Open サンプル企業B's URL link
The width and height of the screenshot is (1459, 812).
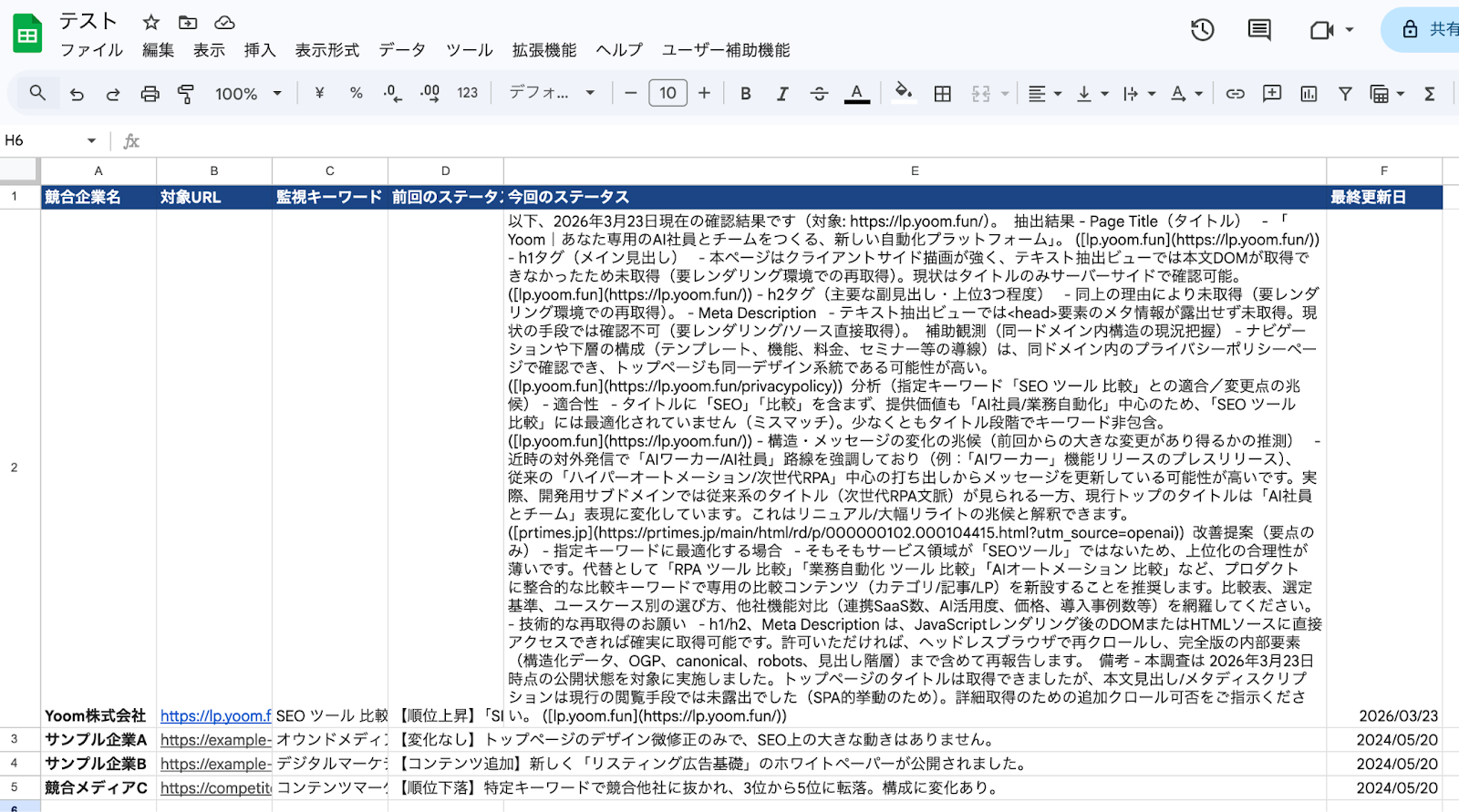click(x=216, y=764)
